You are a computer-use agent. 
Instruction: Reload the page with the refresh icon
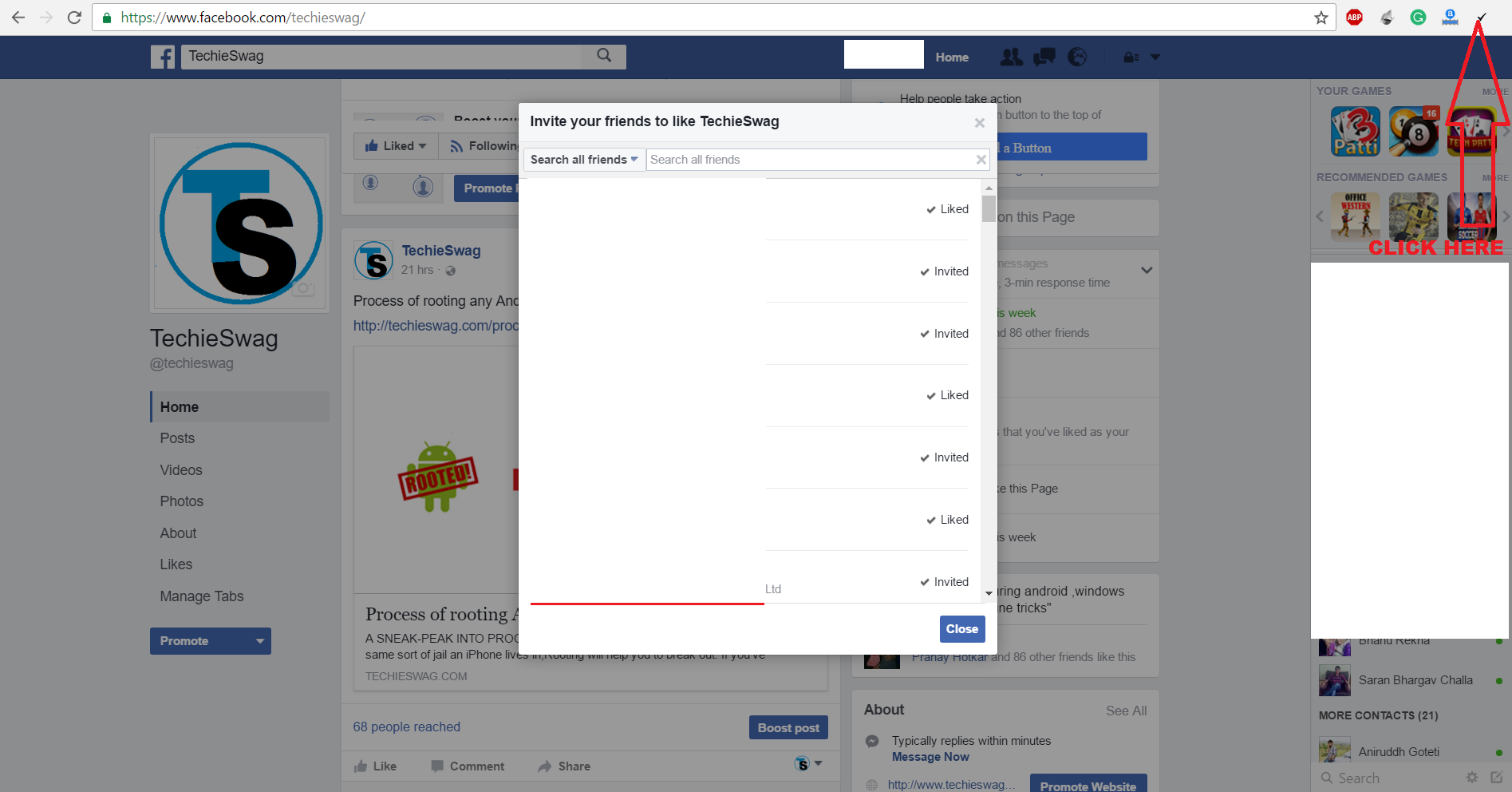point(74,18)
